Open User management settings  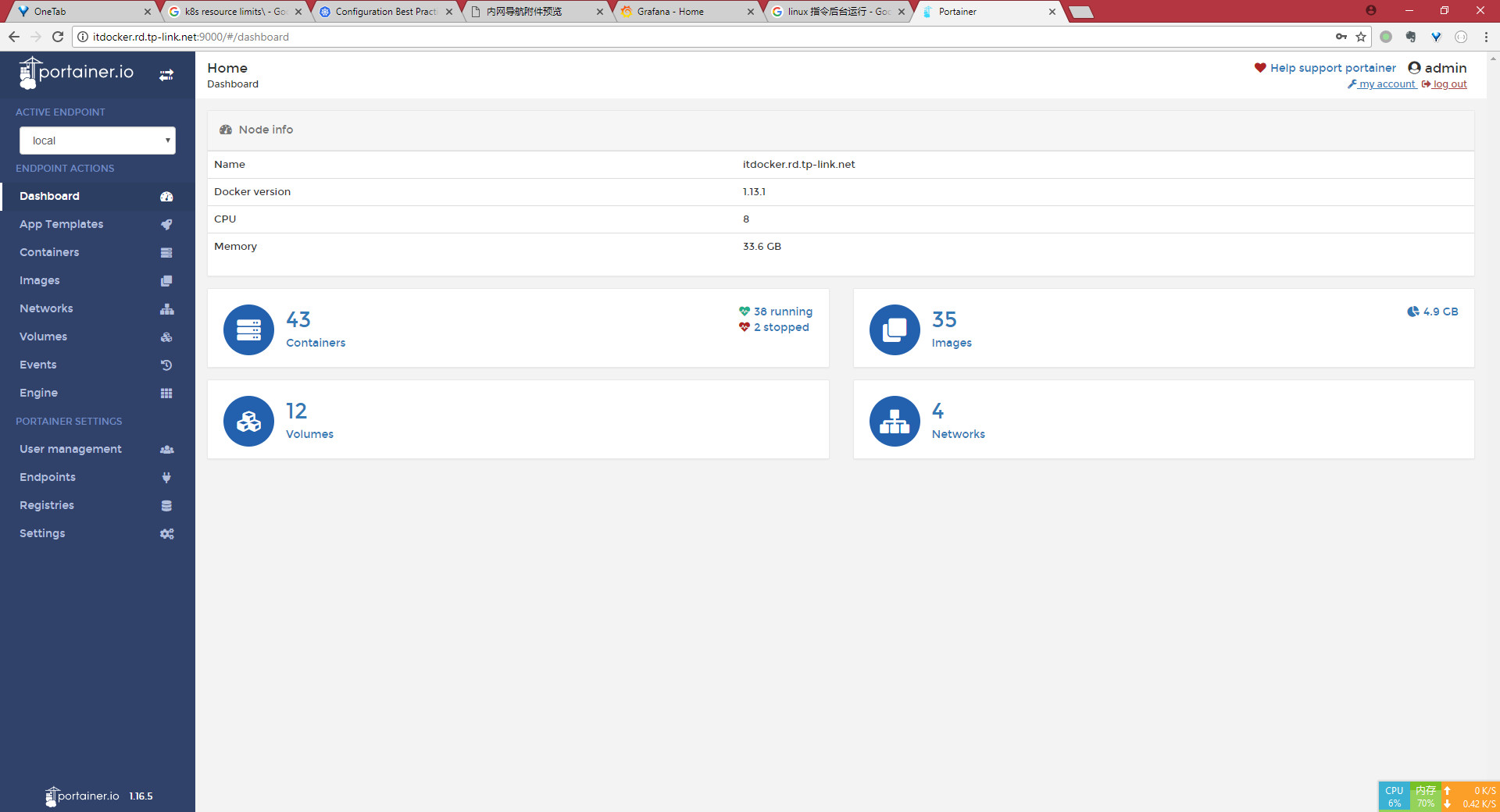(70, 449)
